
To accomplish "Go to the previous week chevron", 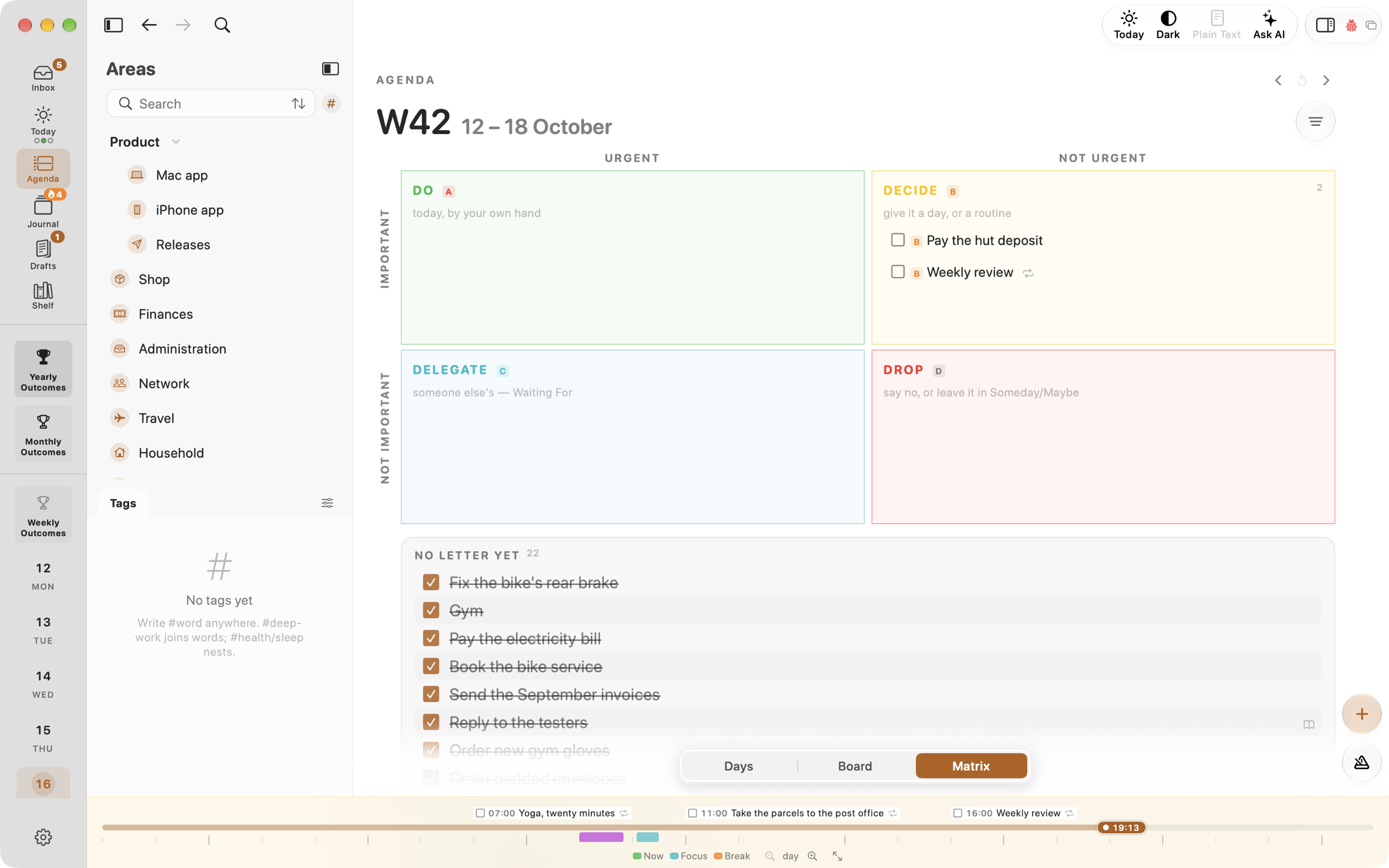I will pos(1278,80).
